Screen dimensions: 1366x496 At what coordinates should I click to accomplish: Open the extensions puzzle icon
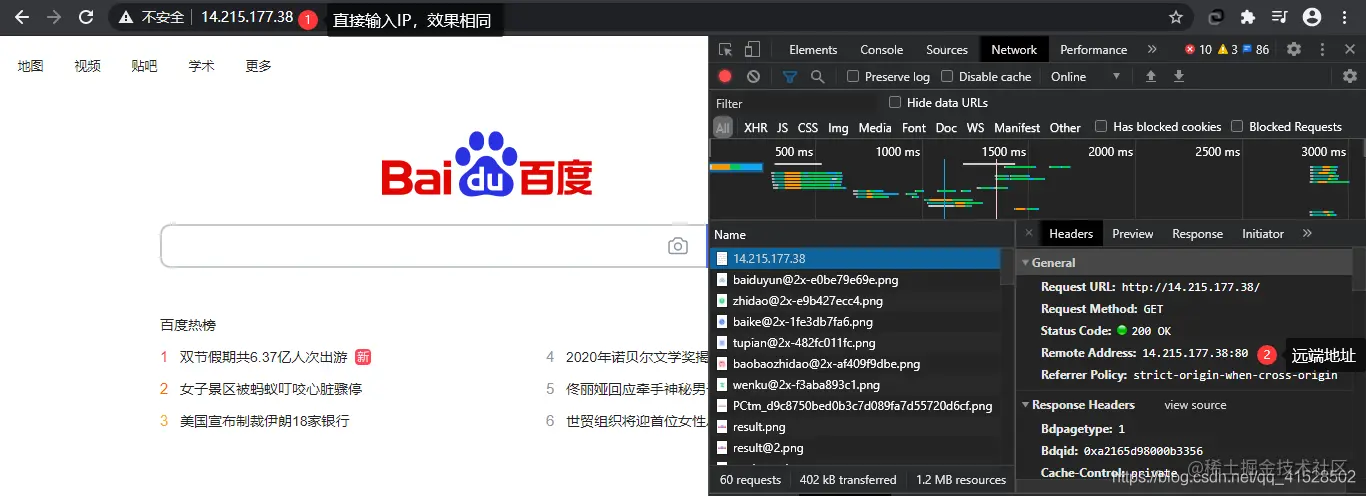click(1247, 17)
